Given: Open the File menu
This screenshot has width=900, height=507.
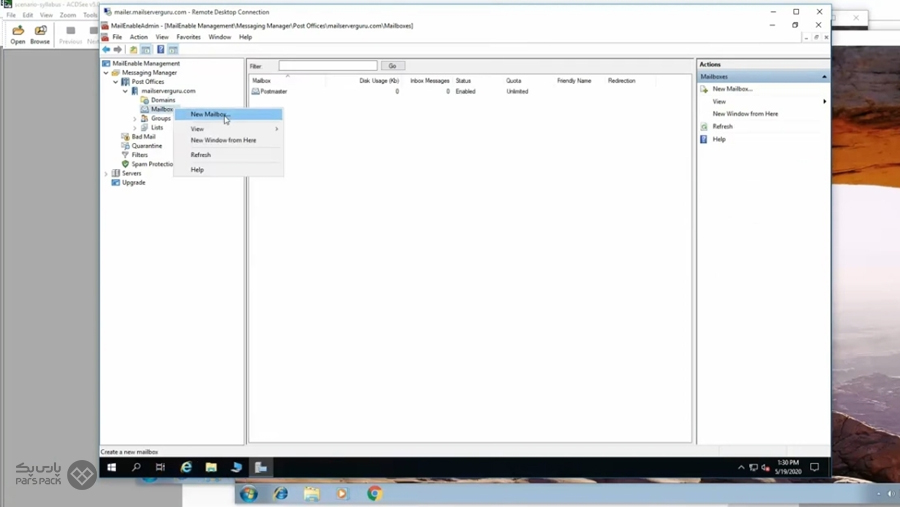Looking at the screenshot, I should [x=117, y=37].
